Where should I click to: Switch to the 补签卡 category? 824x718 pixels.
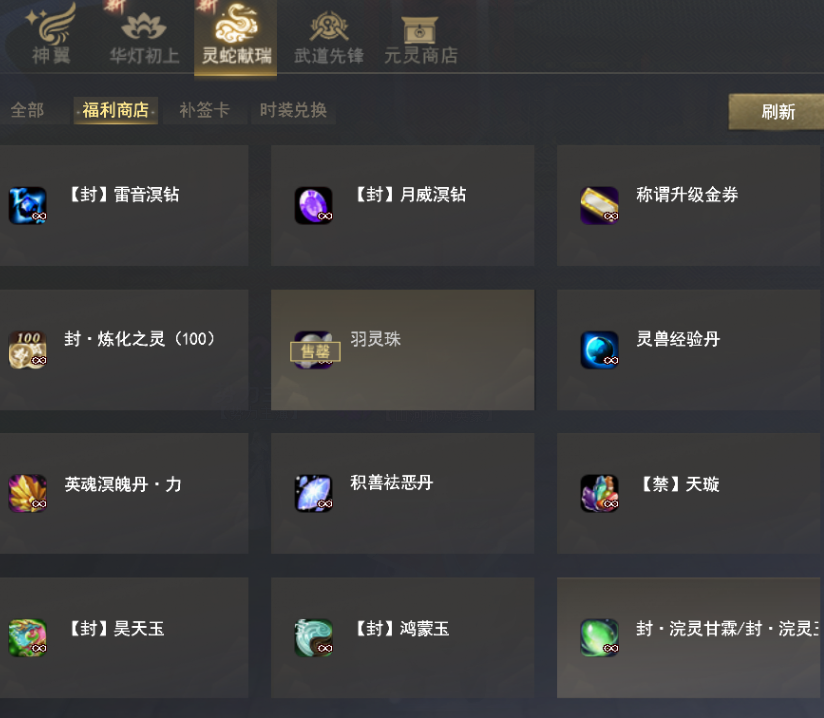tap(204, 110)
